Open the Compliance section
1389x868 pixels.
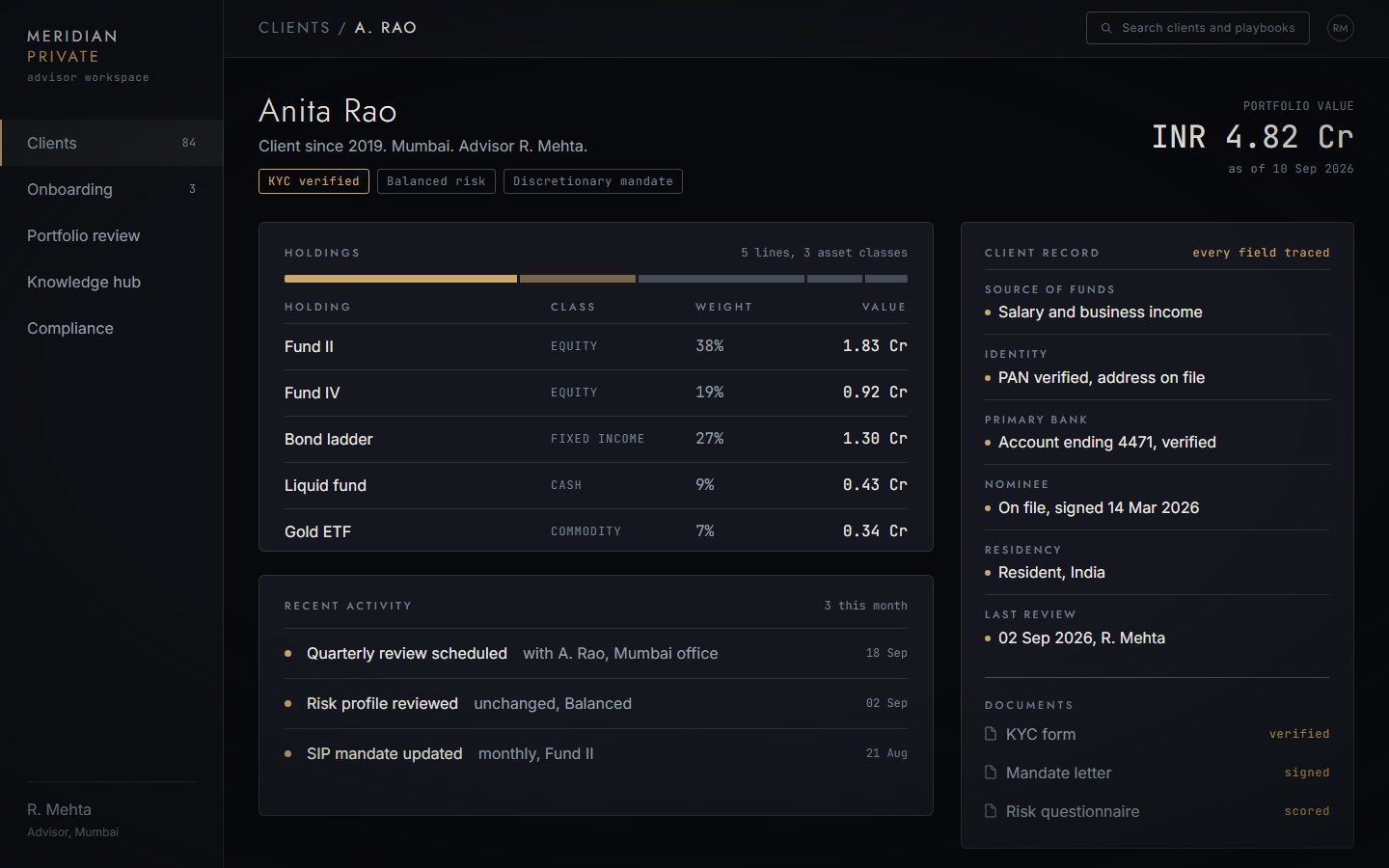[112, 328]
